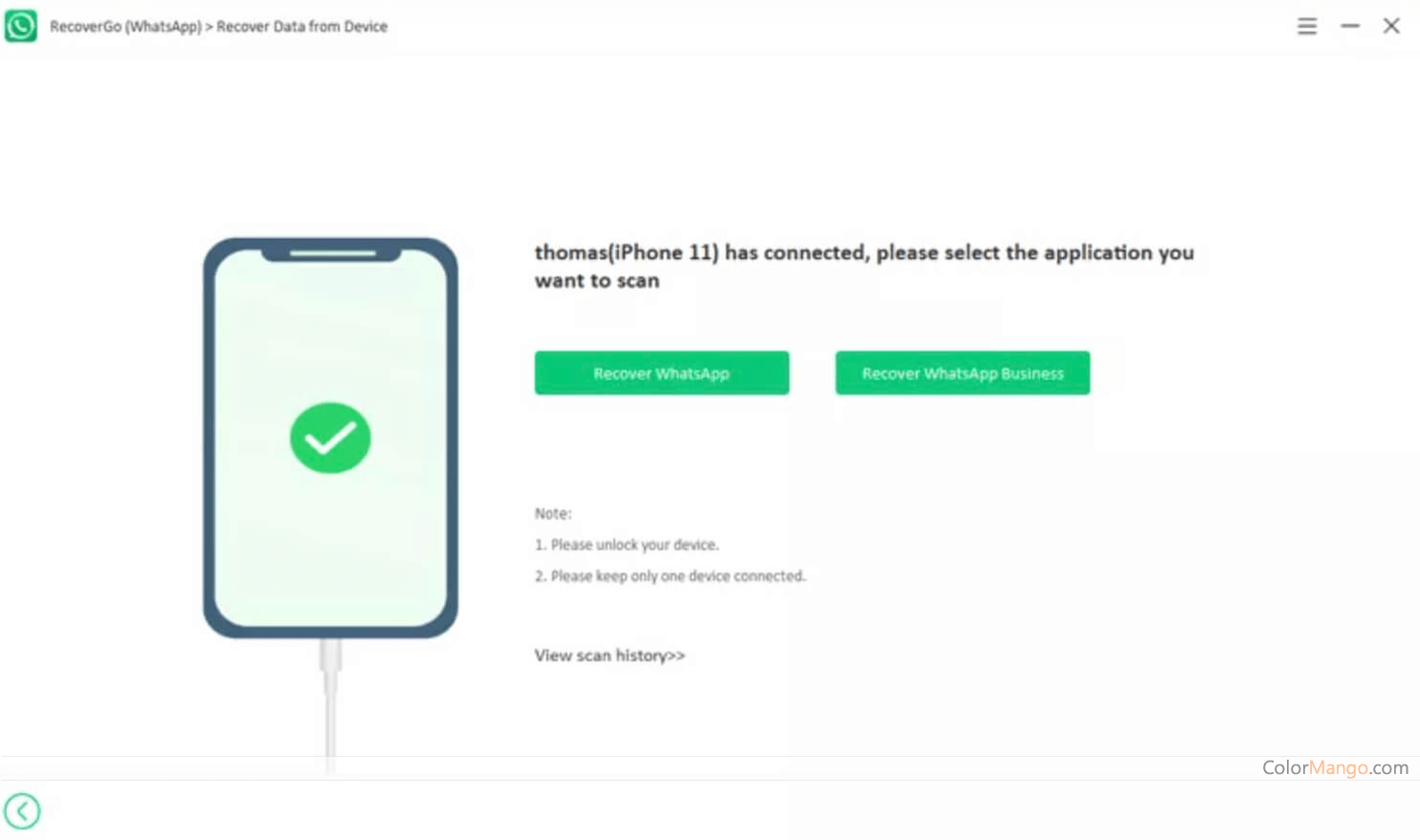Click the "want to scan" headline line
Viewport: 1420px width, 840px height.
tap(597, 280)
